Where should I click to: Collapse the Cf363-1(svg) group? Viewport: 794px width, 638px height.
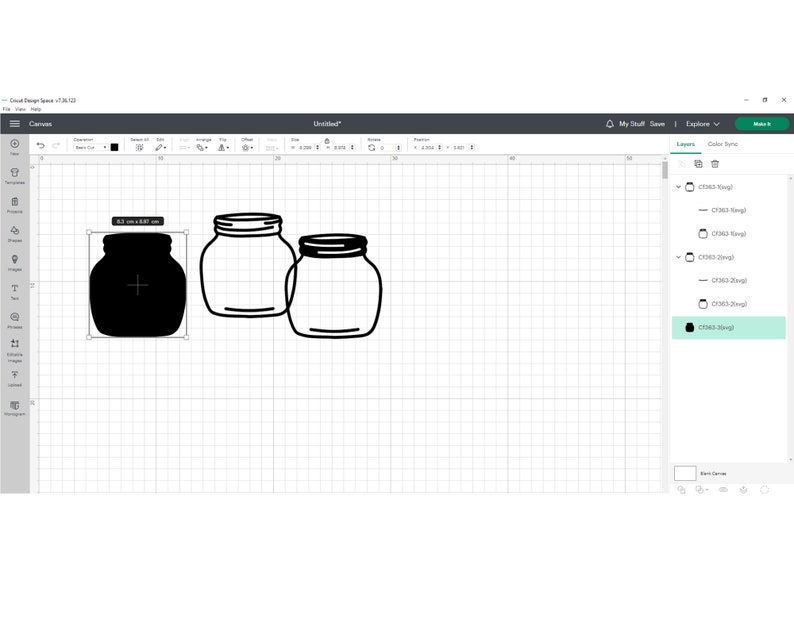[679, 187]
